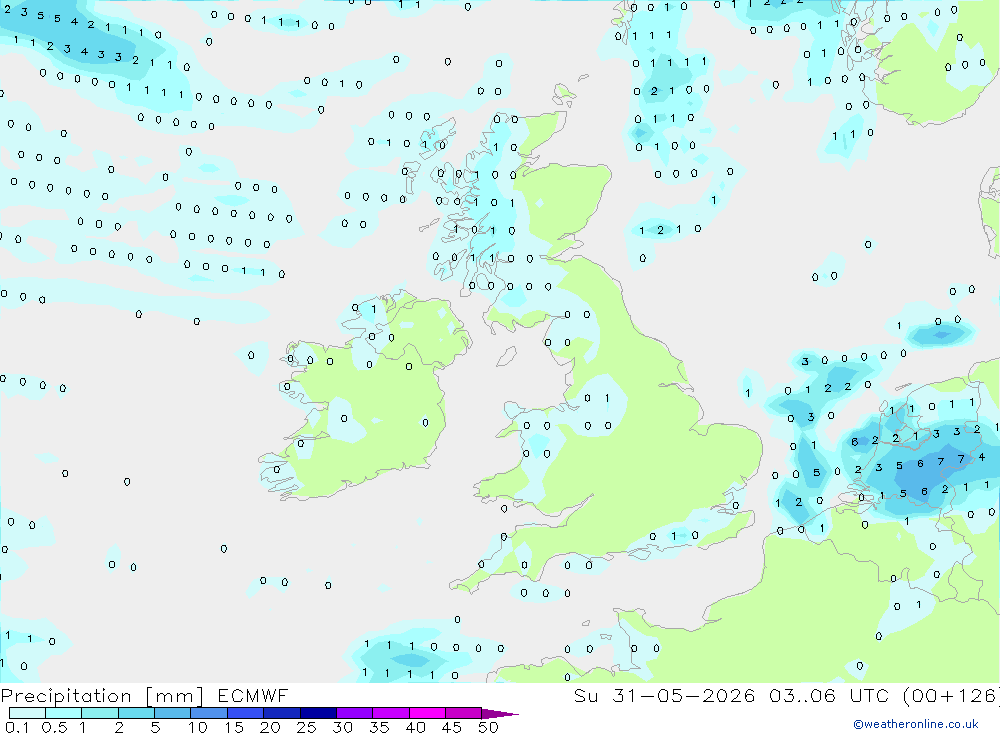Image resolution: width=1000 pixels, height=733 pixels.
Task: Click the 20–25 mm legend color swatch
Action: 282,713
